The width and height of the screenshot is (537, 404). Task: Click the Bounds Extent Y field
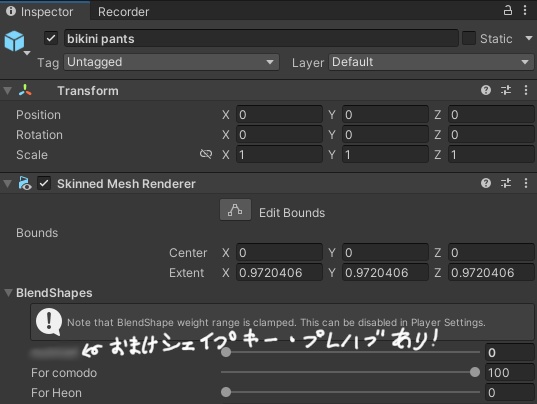385,273
